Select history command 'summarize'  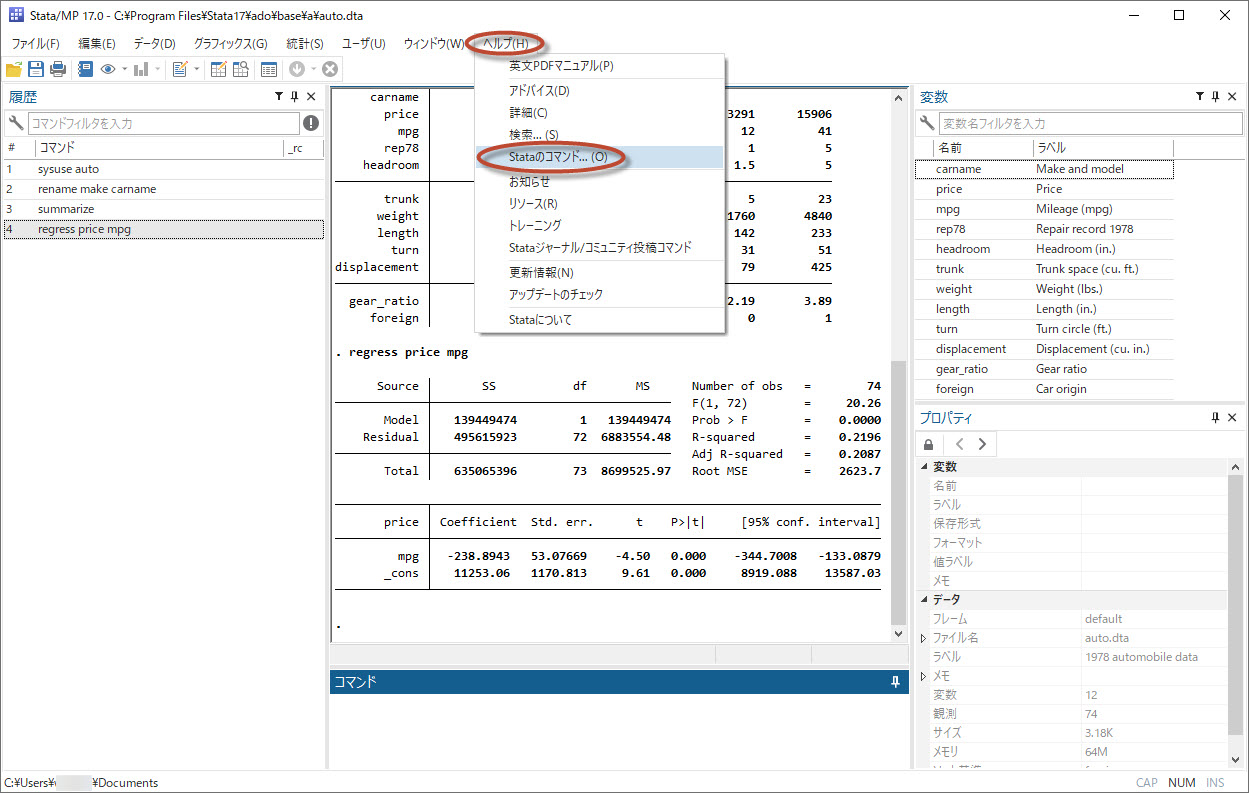coord(163,209)
